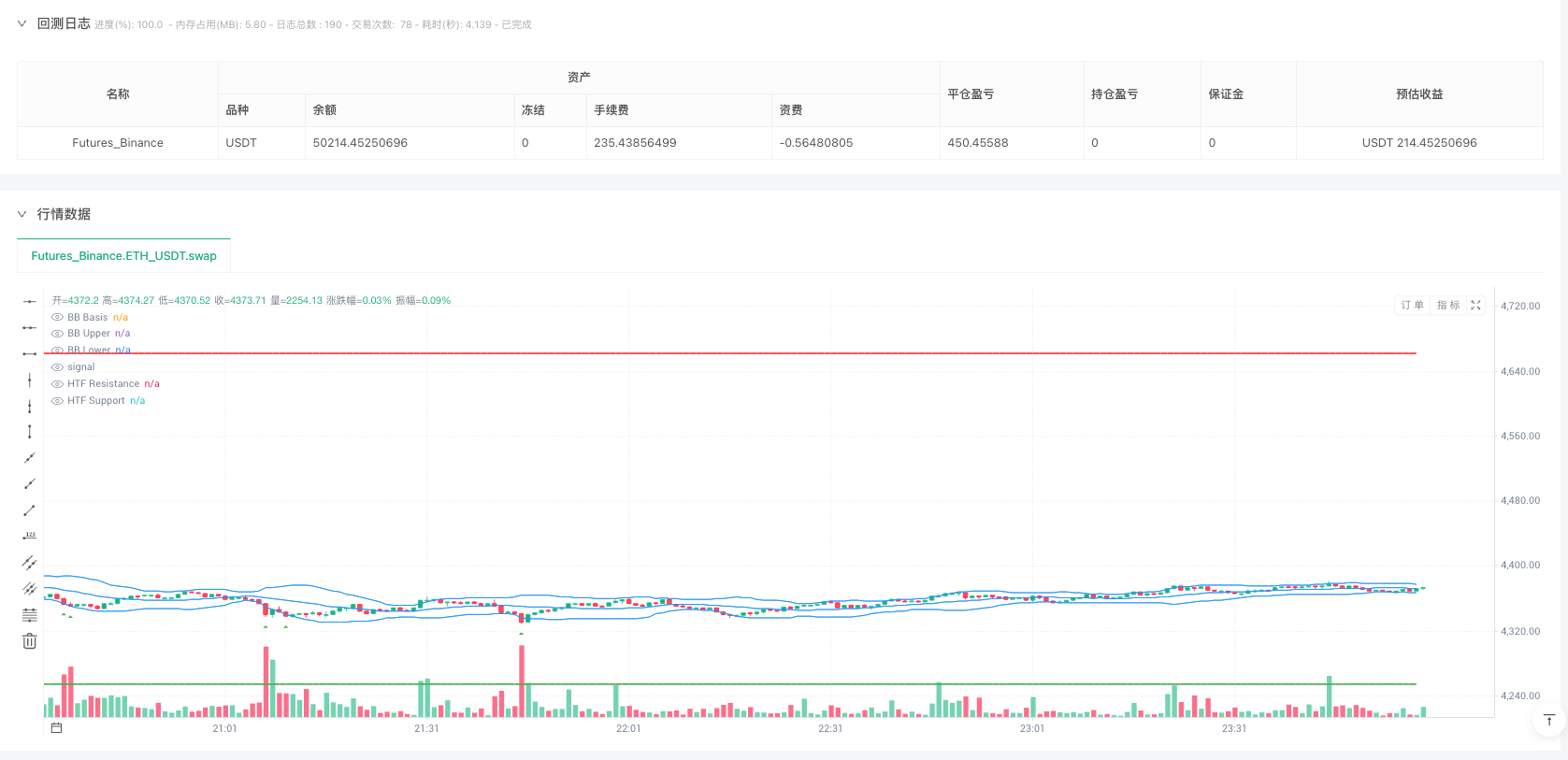Image resolution: width=1568 pixels, height=760 pixels.
Task: Click the red HTF resistance line
Action: tap(748, 353)
